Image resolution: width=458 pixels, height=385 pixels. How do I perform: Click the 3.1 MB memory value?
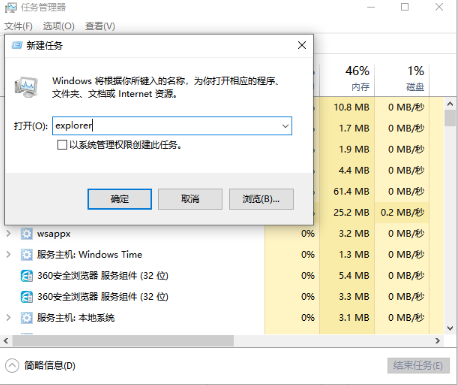point(354,318)
